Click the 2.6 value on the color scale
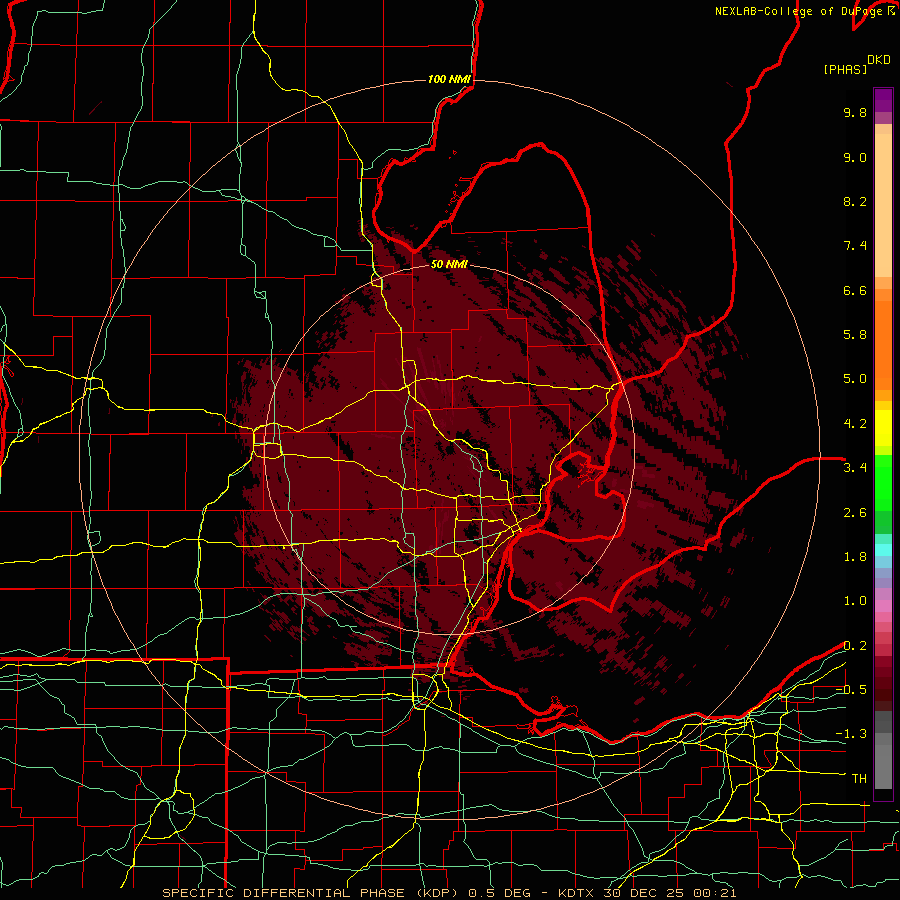Image resolution: width=900 pixels, height=900 pixels. point(855,513)
